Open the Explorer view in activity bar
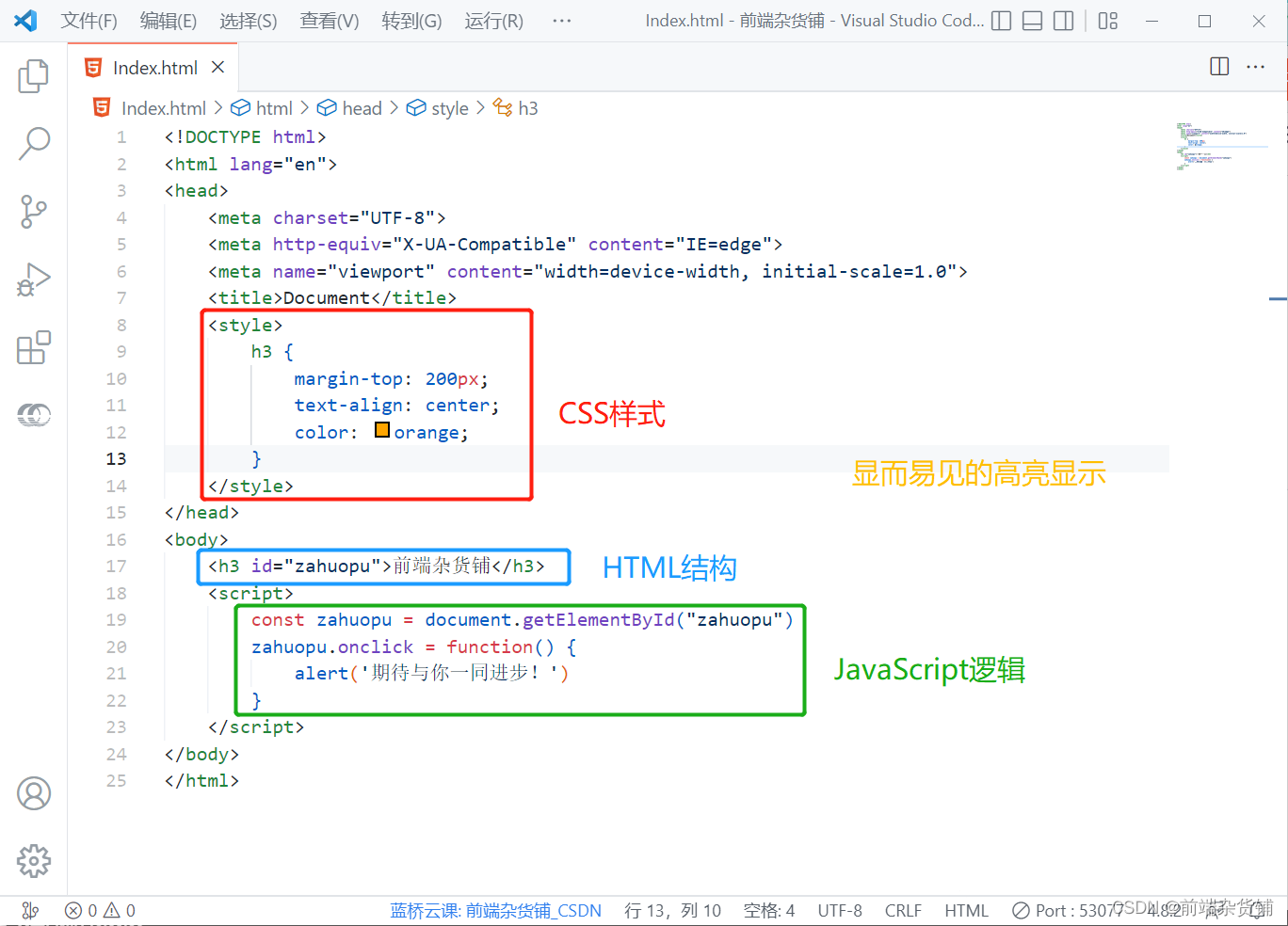This screenshot has width=1288, height=926. pos(33,76)
